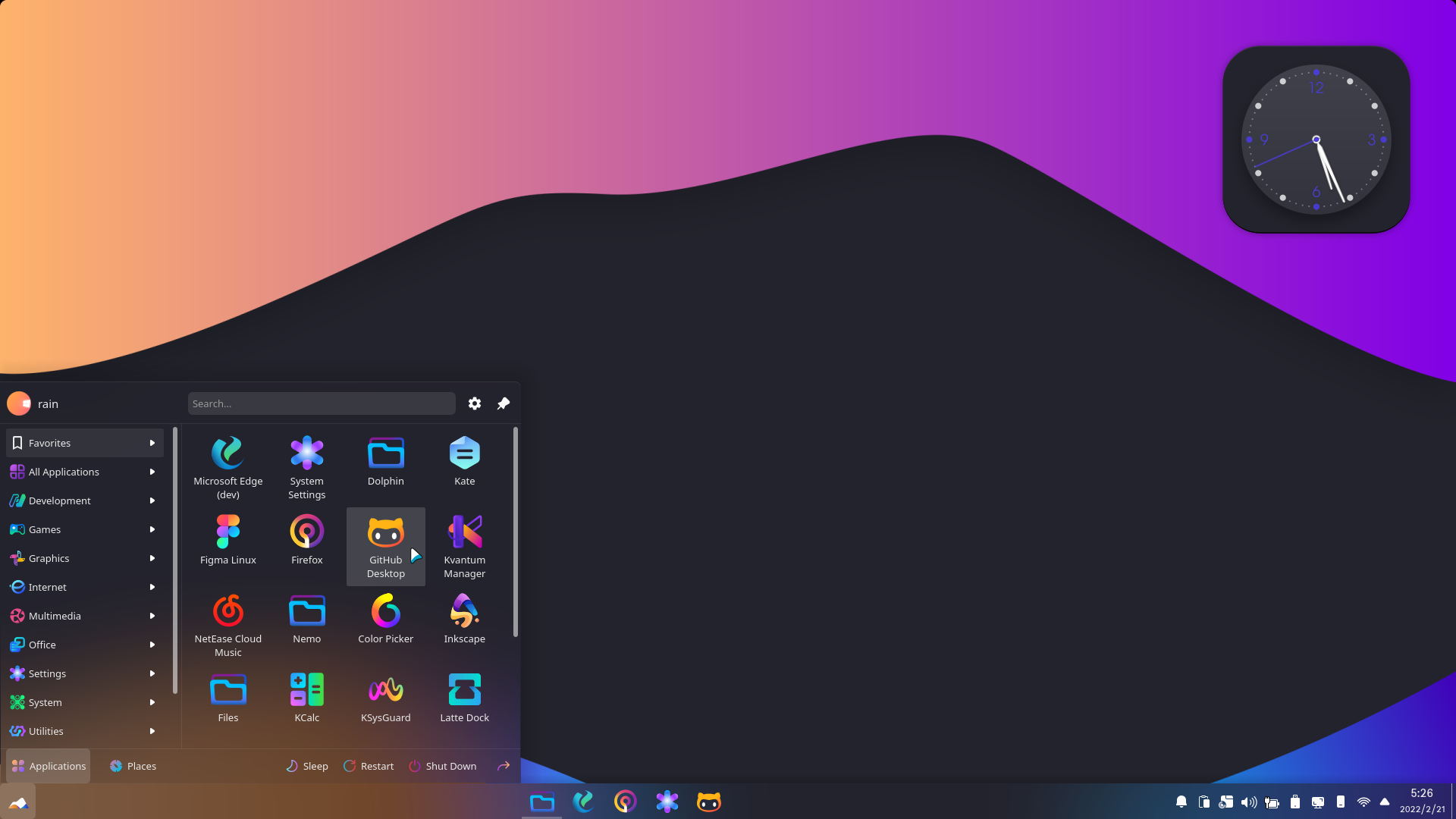Screen dimensions: 1456x819
Task: Open the Games category
Action: click(85, 529)
